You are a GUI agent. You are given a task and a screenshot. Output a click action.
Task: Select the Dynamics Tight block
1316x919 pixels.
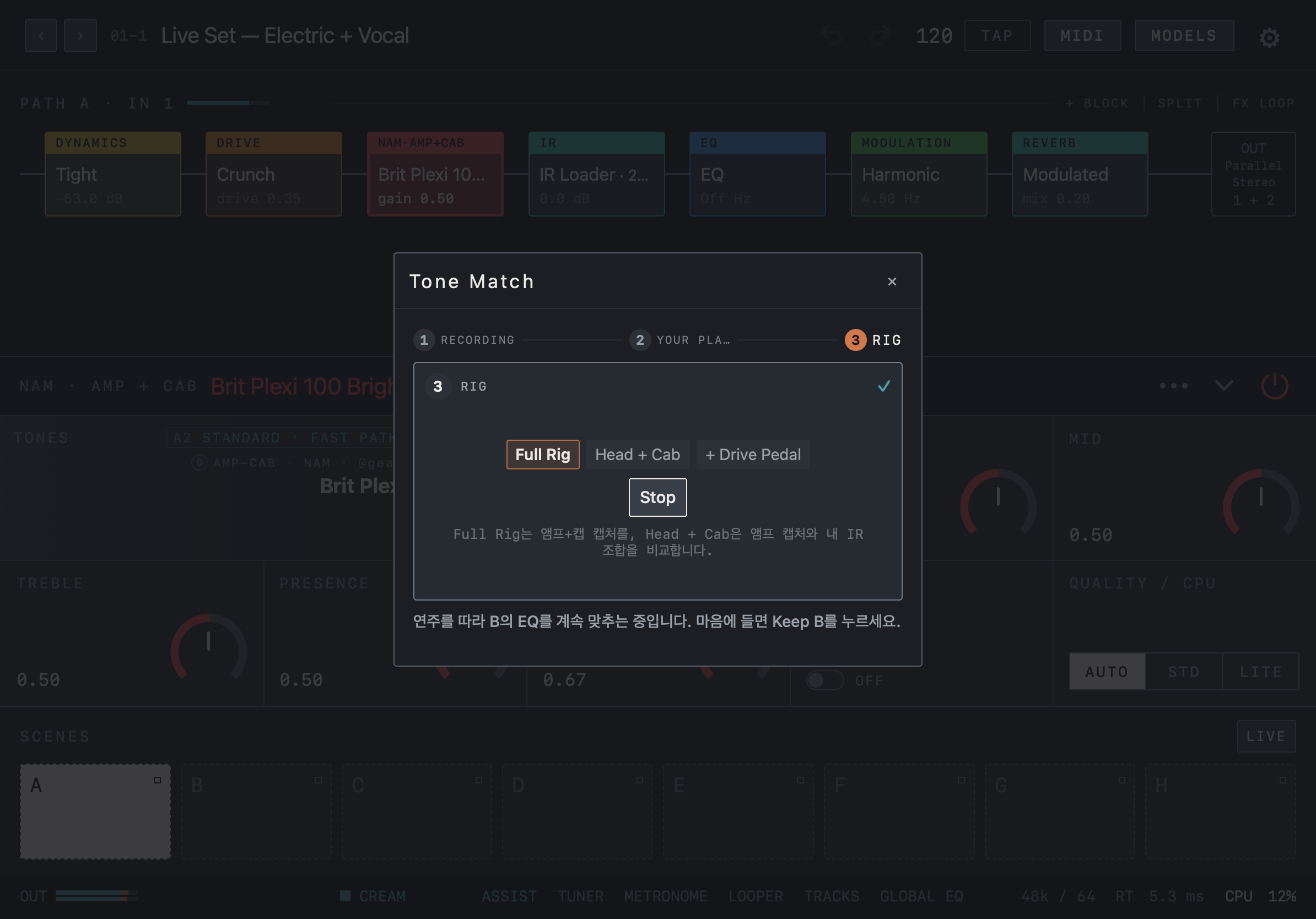[113, 174]
